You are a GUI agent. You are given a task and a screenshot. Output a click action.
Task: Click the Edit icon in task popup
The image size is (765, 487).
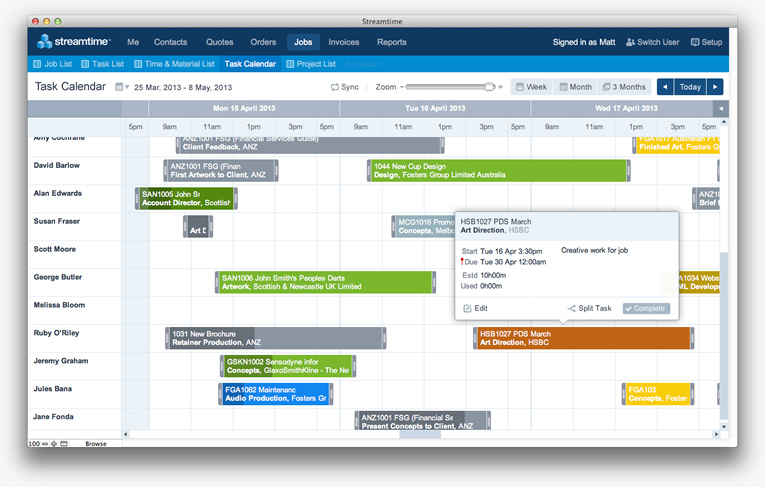click(467, 308)
